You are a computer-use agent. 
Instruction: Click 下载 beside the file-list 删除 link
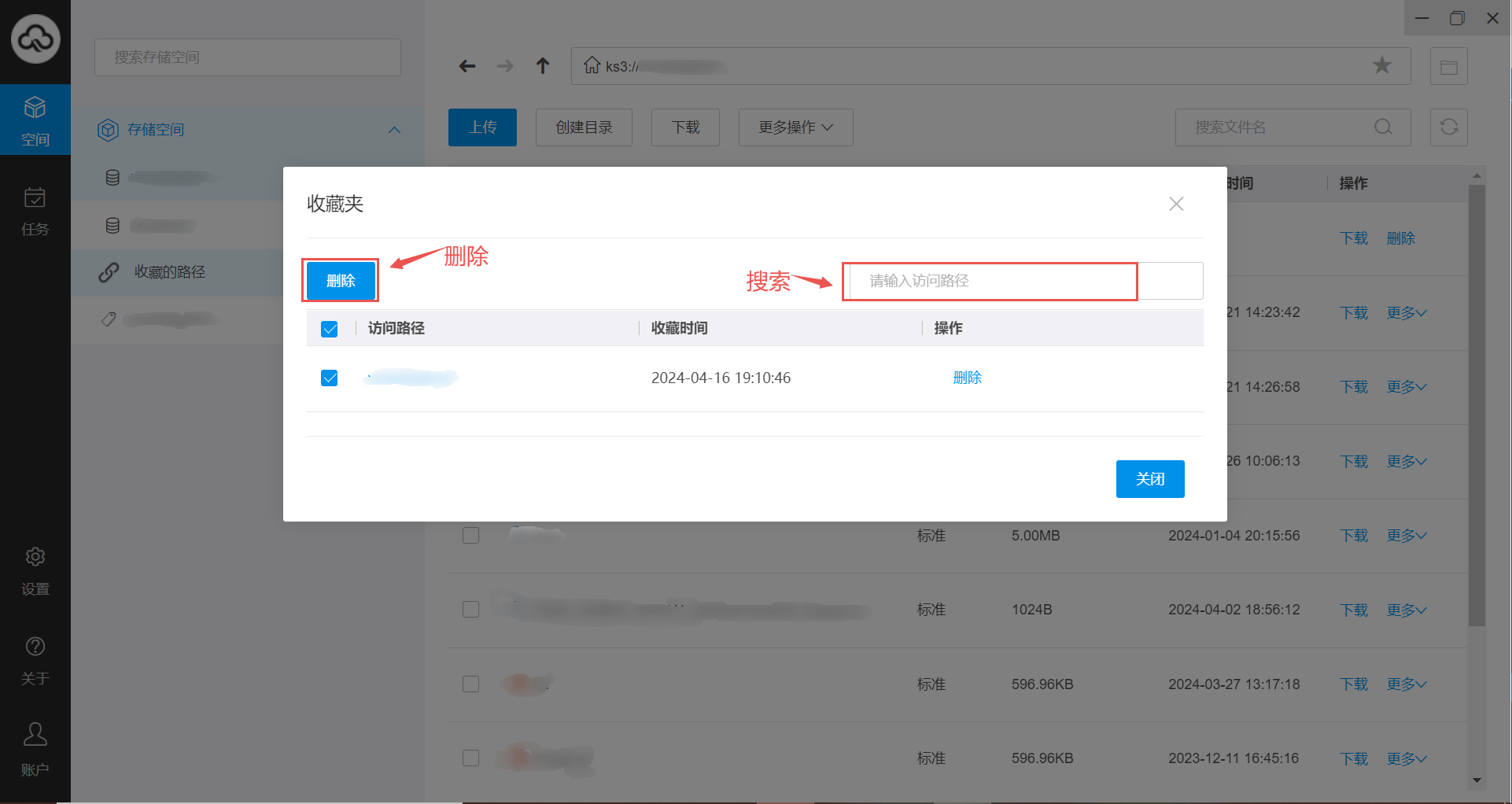(1355, 238)
